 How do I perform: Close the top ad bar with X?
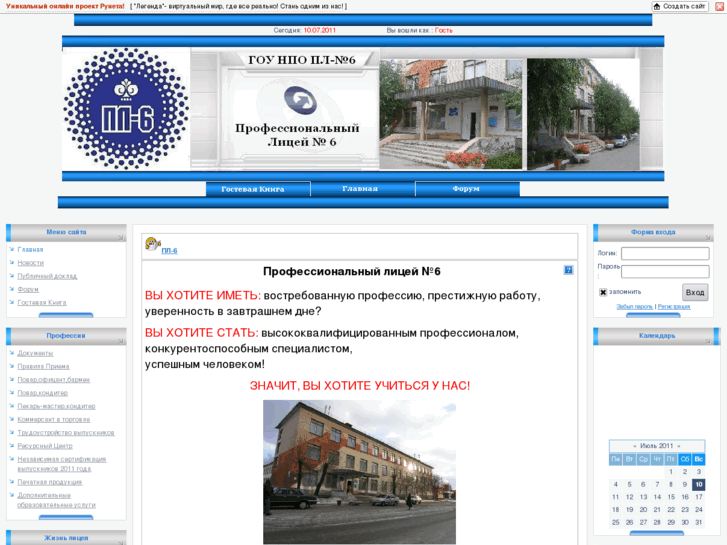[720, 6]
